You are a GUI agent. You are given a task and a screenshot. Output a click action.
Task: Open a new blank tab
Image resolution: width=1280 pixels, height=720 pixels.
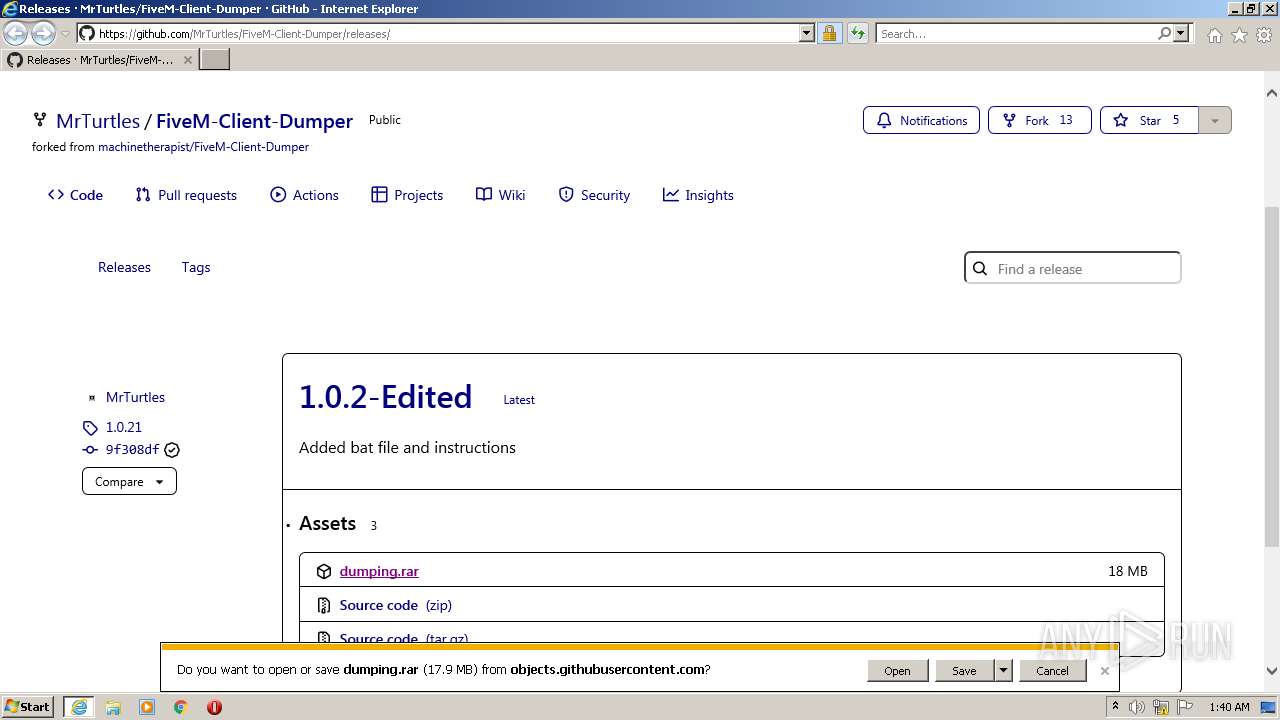(x=215, y=60)
